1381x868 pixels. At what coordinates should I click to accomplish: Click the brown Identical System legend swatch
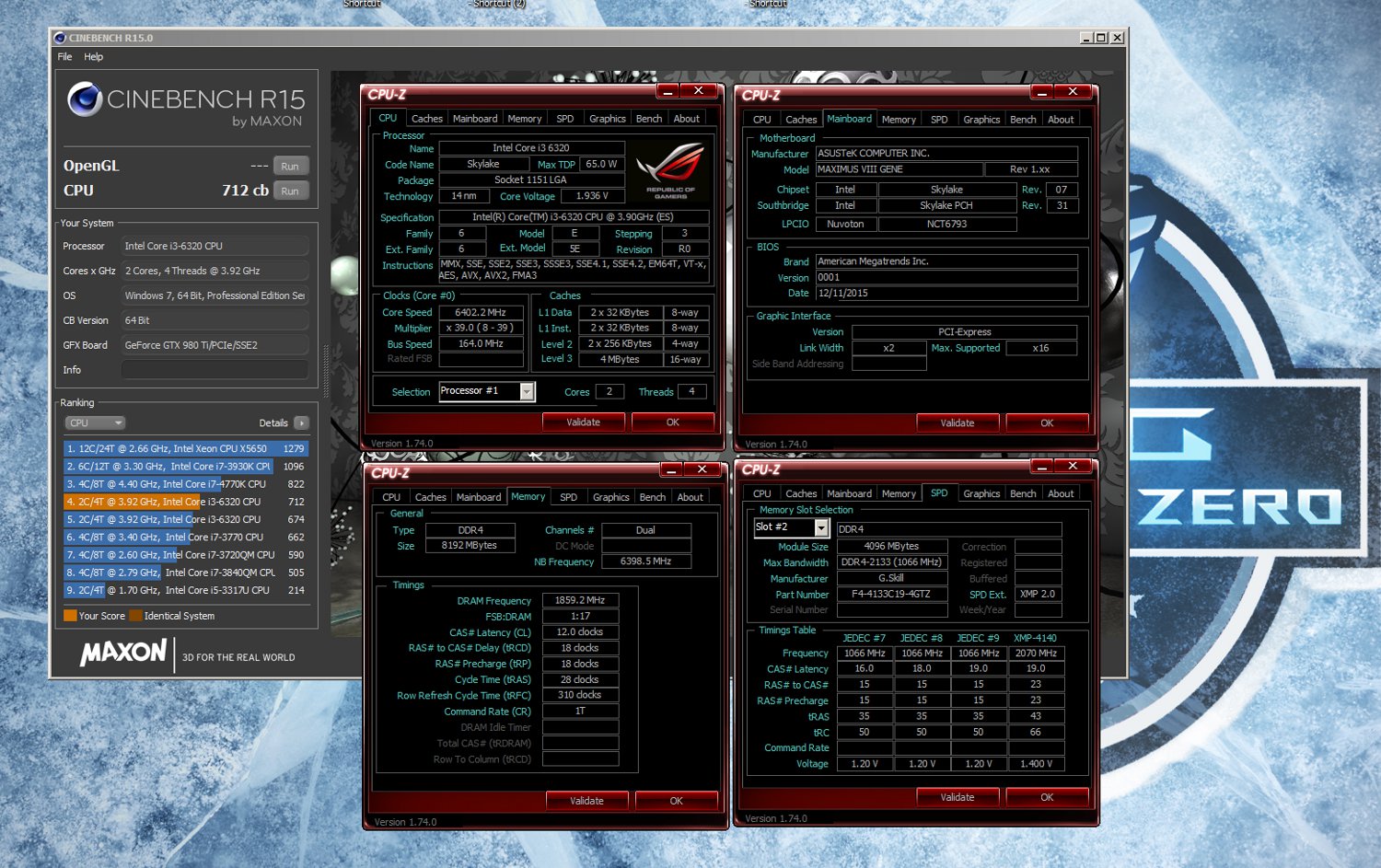click(135, 616)
